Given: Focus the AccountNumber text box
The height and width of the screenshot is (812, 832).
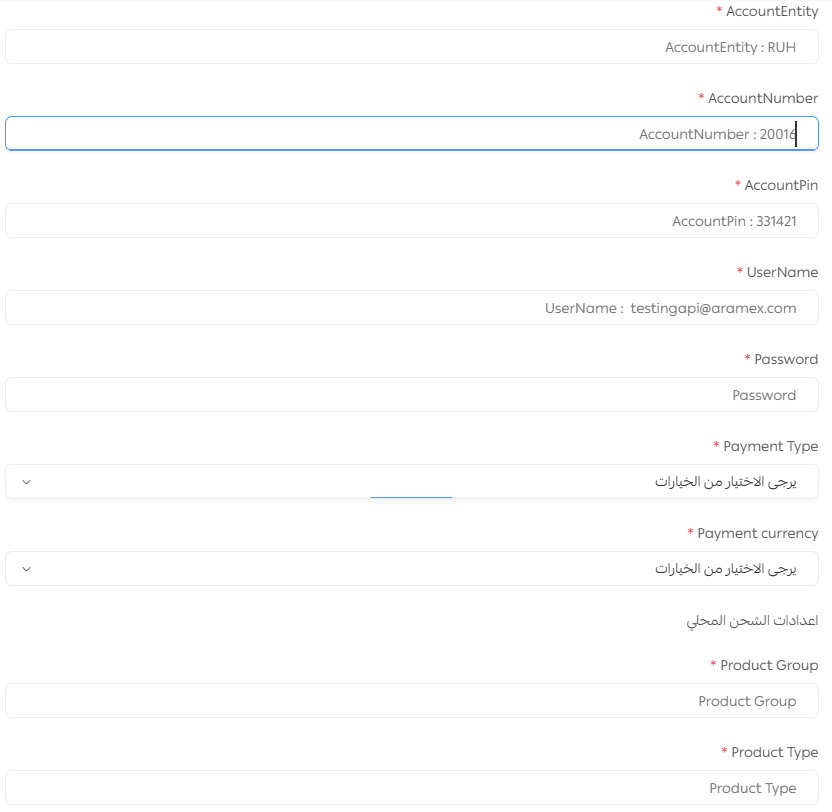Looking at the screenshot, I should 411,134.
